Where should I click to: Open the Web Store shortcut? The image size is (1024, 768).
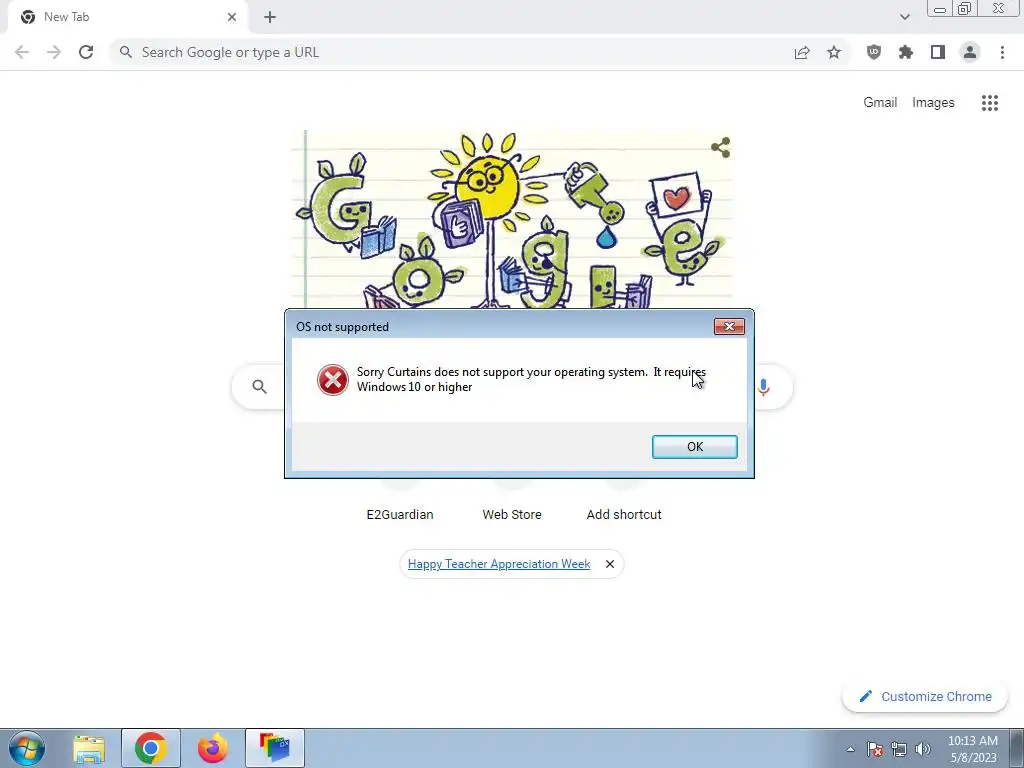512,515
